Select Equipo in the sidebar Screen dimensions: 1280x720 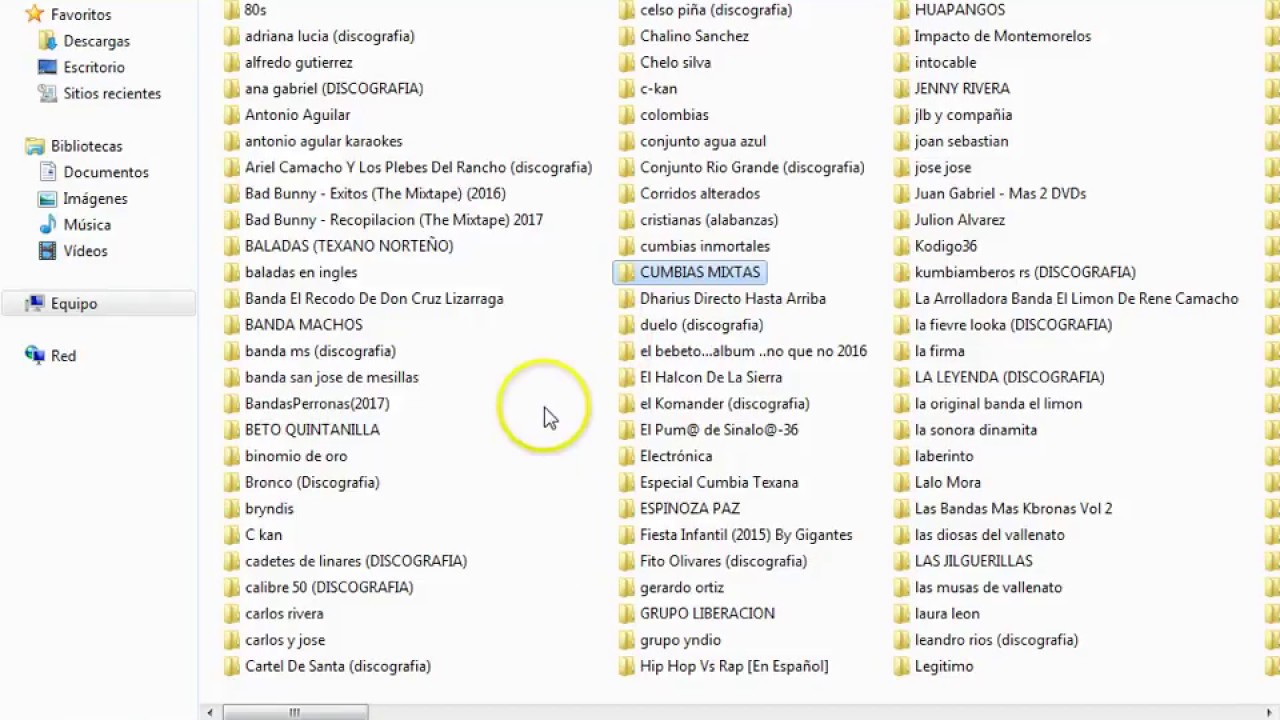coord(74,303)
